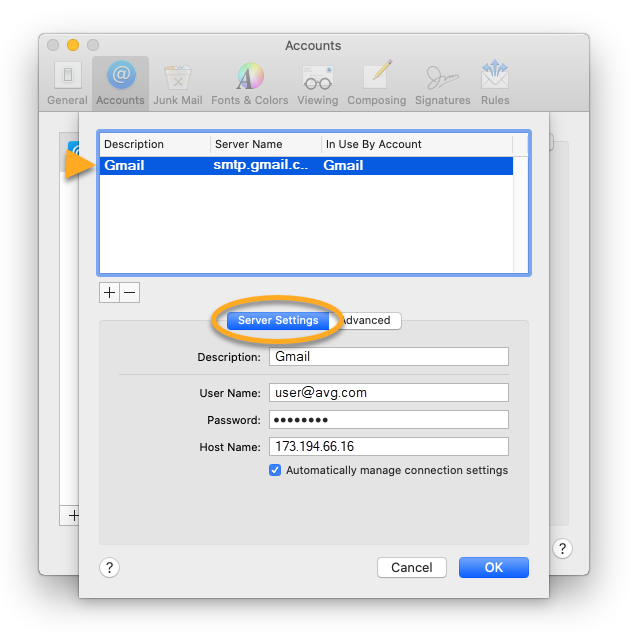This screenshot has height=632, width=631.
Task: Open the Composing preferences icon
Action: pyautogui.click(x=377, y=83)
